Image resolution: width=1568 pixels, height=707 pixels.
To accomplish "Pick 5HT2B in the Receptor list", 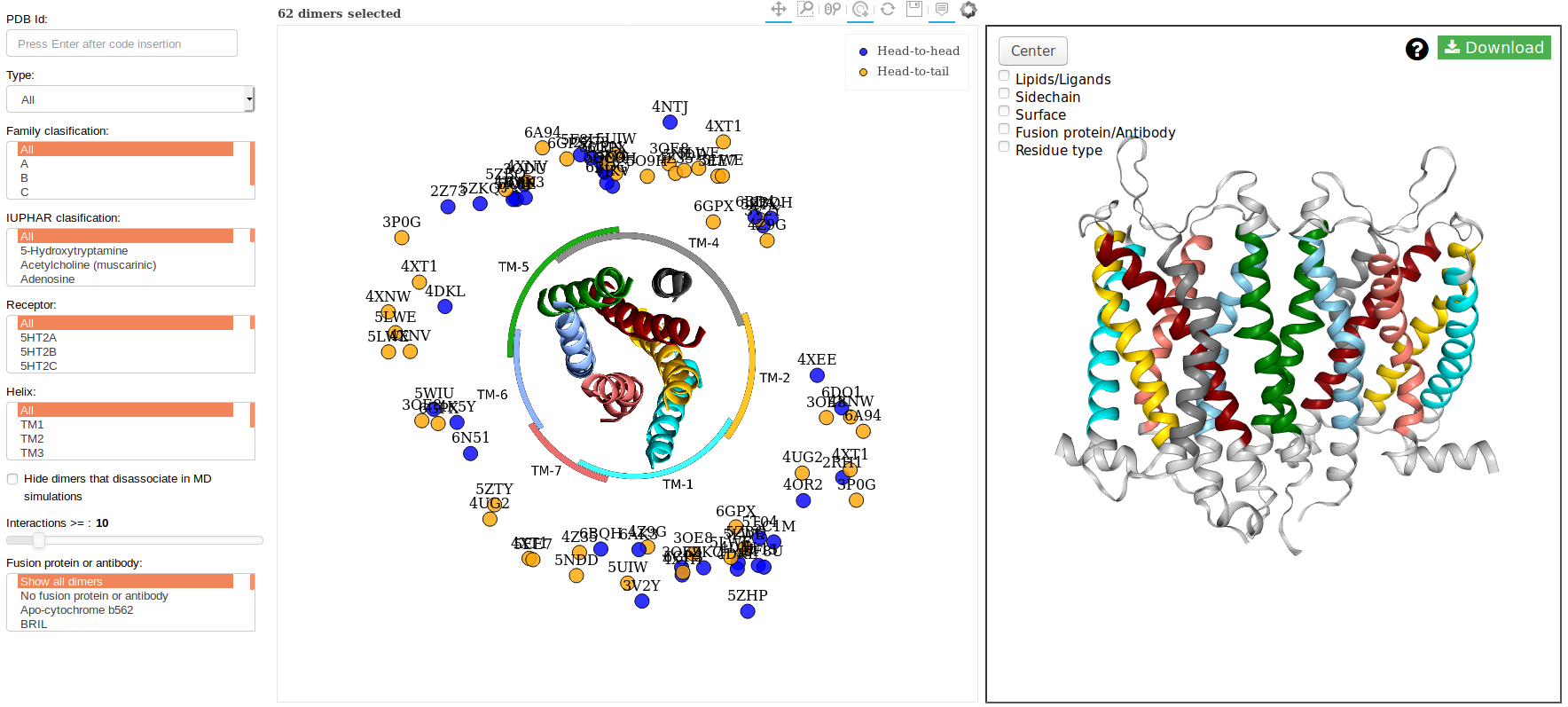I will click(38, 352).
